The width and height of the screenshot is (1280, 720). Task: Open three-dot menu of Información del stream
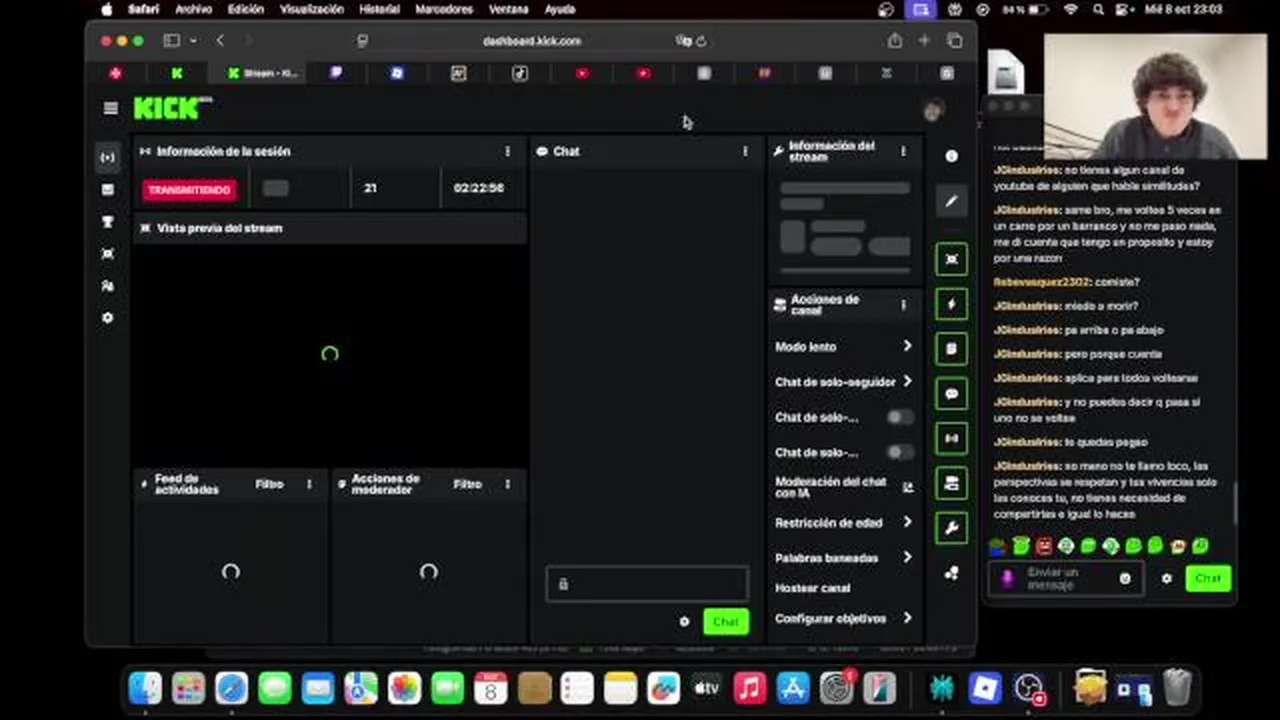[x=903, y=151]
